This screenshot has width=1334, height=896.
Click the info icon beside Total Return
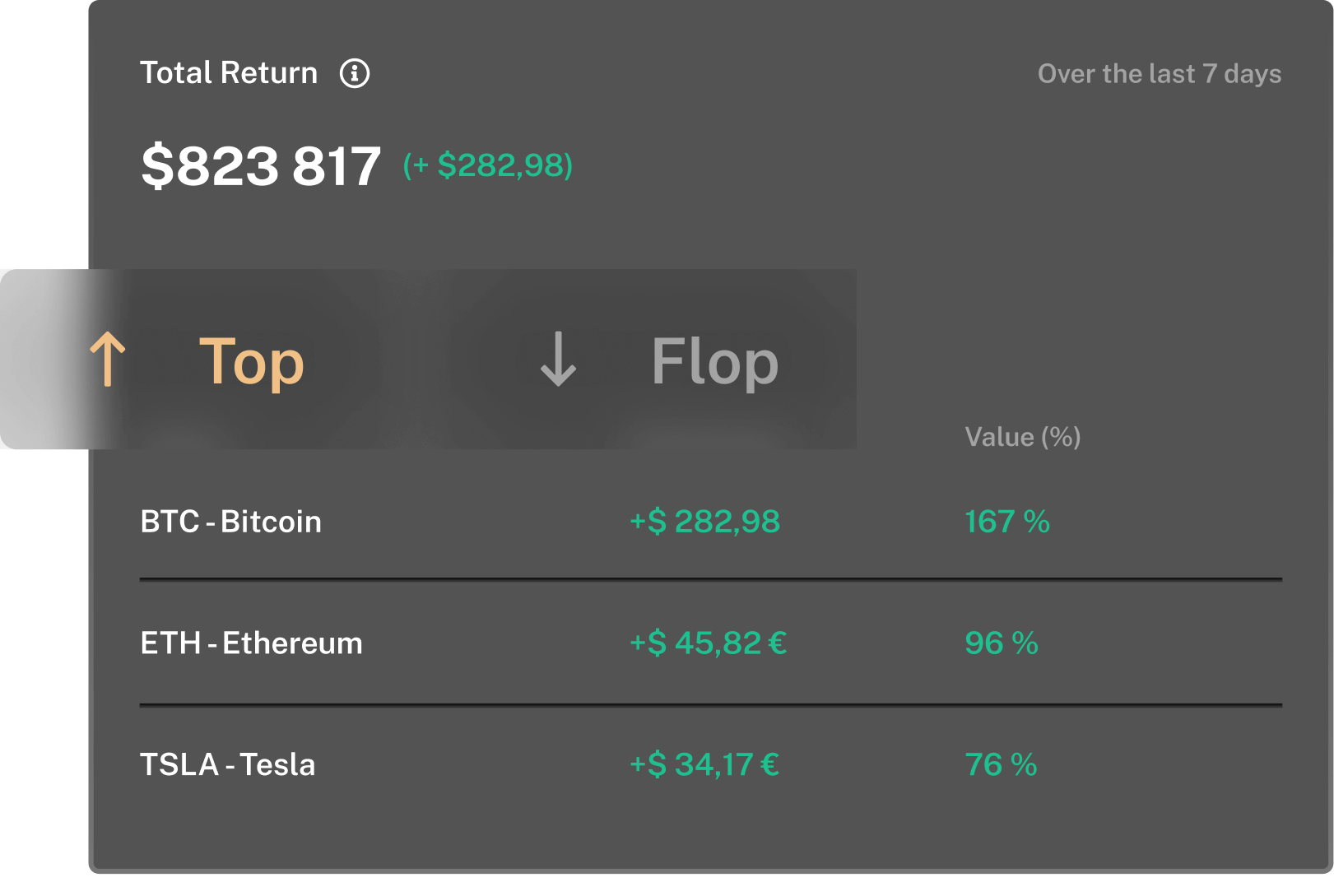[x=355, y=73]
